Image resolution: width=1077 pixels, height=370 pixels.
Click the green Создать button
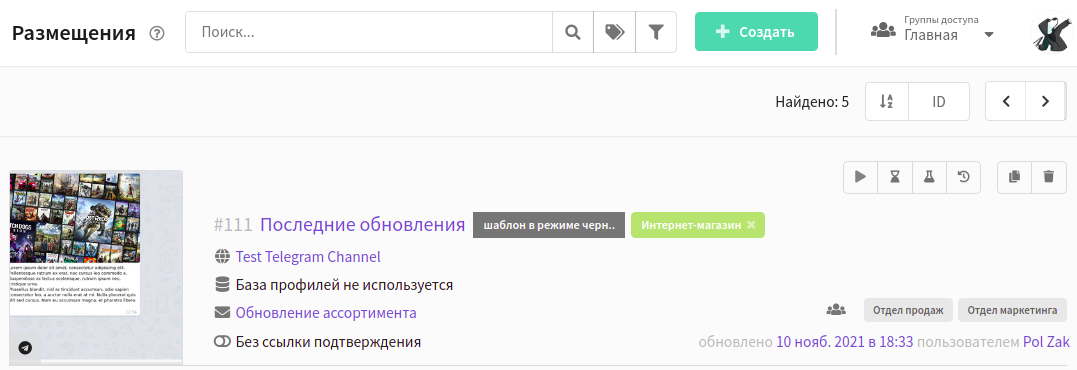[x=756, y=32]
